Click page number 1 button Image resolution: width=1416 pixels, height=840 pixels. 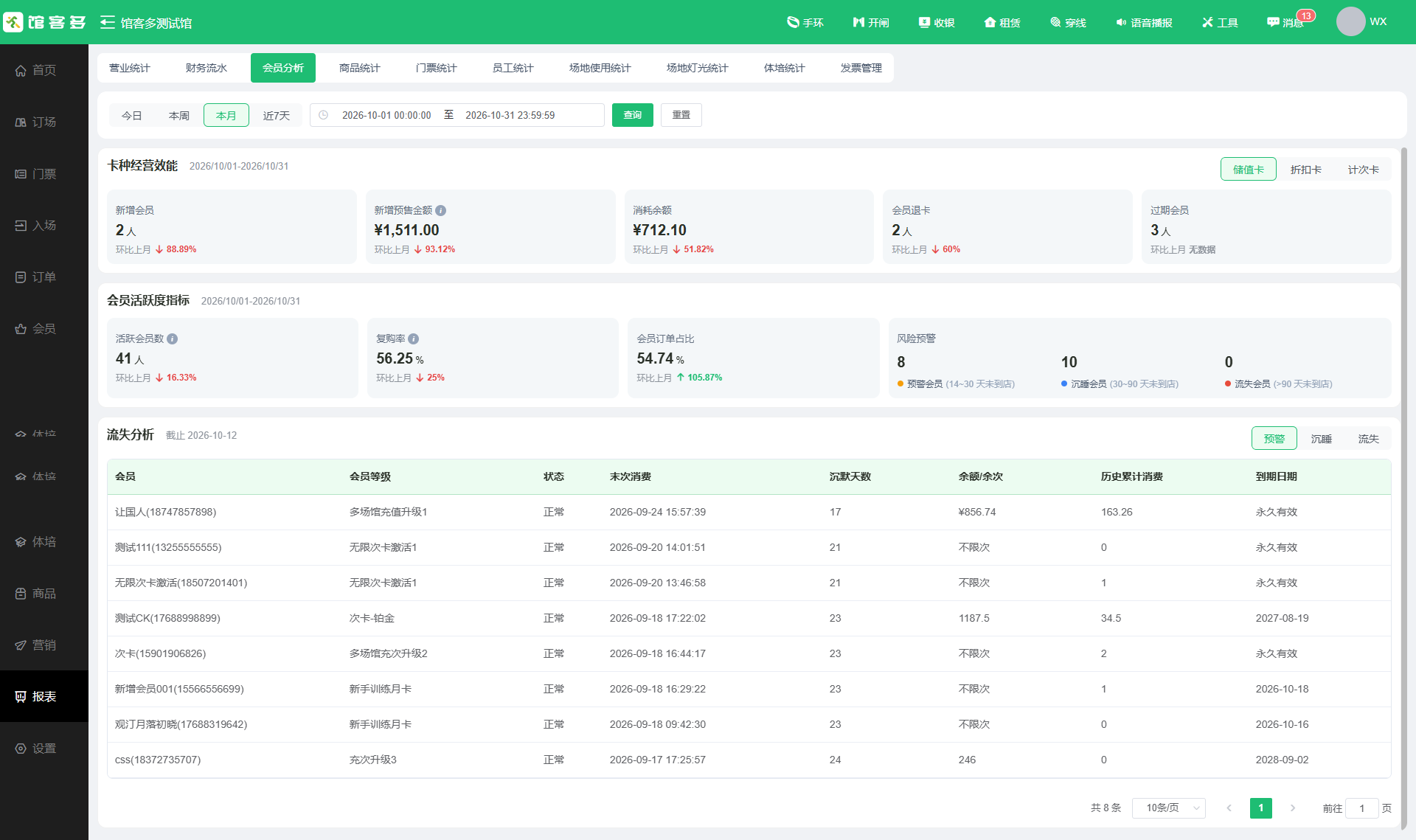1261,808
